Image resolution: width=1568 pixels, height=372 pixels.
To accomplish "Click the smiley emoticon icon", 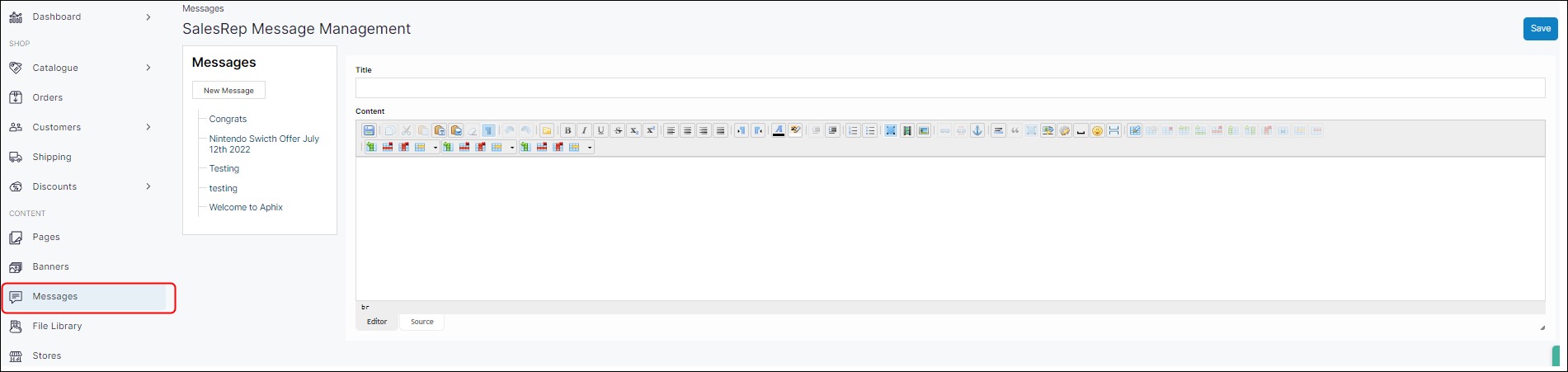I will click(1097, 130).
